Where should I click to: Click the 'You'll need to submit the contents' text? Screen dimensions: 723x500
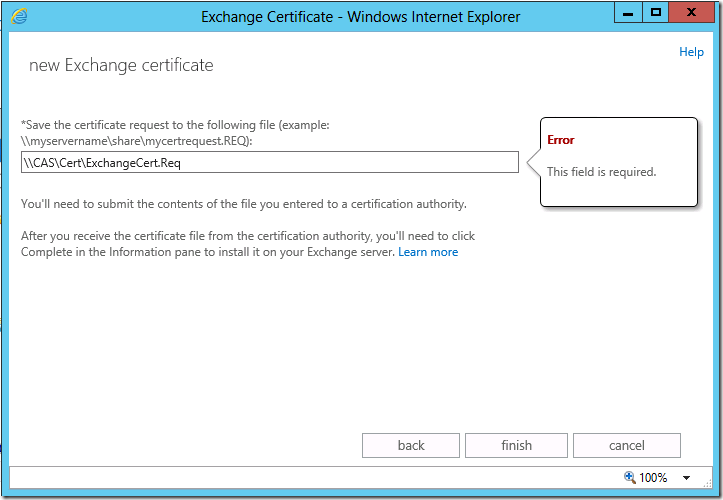[x=244, y=204]
